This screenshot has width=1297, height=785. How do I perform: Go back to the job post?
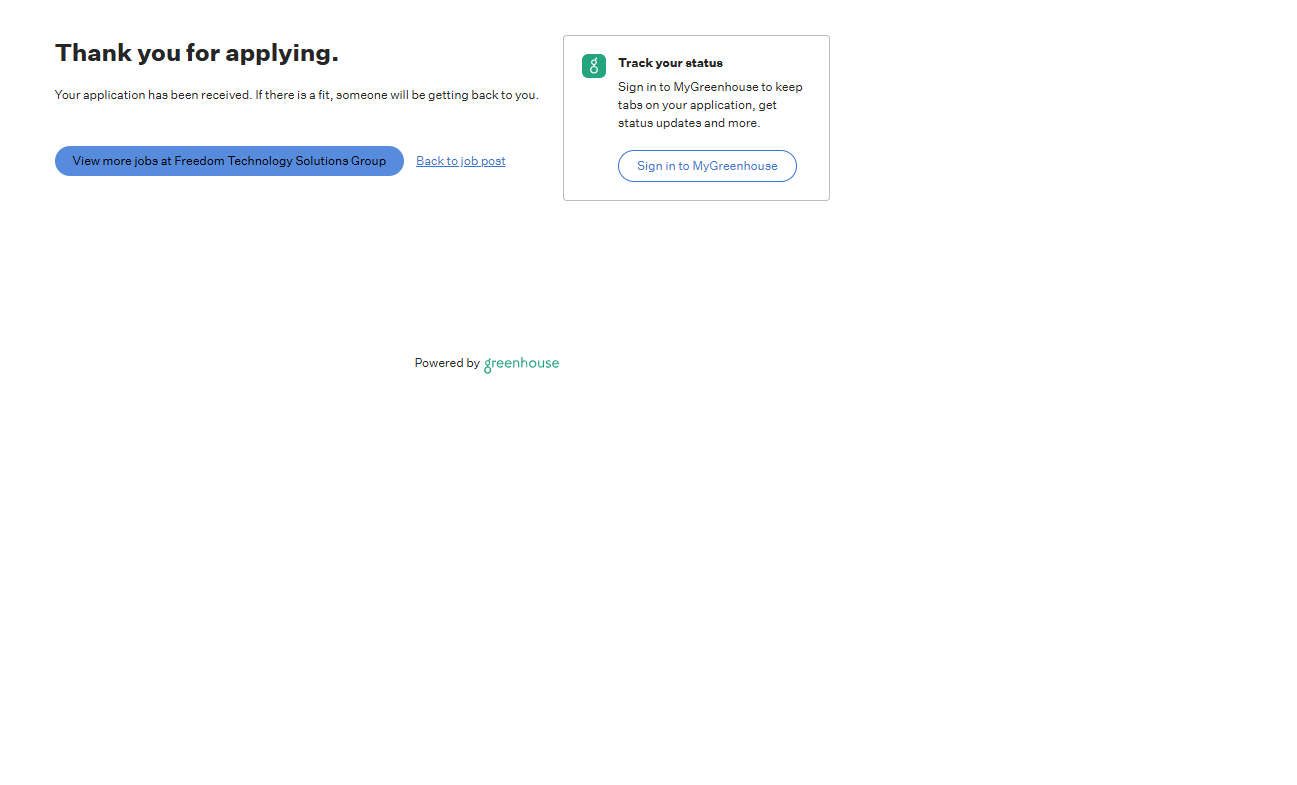(460, 161)
